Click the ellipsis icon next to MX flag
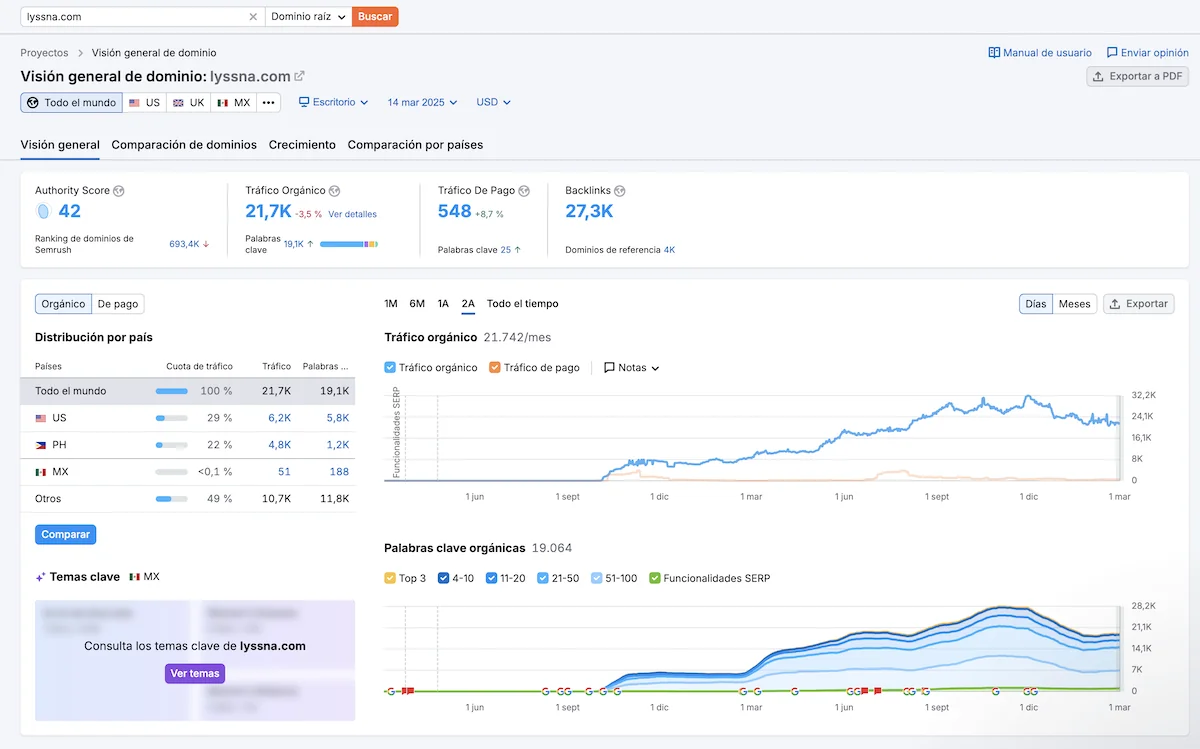Viewport: 1200px width, 749px height. (267, 101)
